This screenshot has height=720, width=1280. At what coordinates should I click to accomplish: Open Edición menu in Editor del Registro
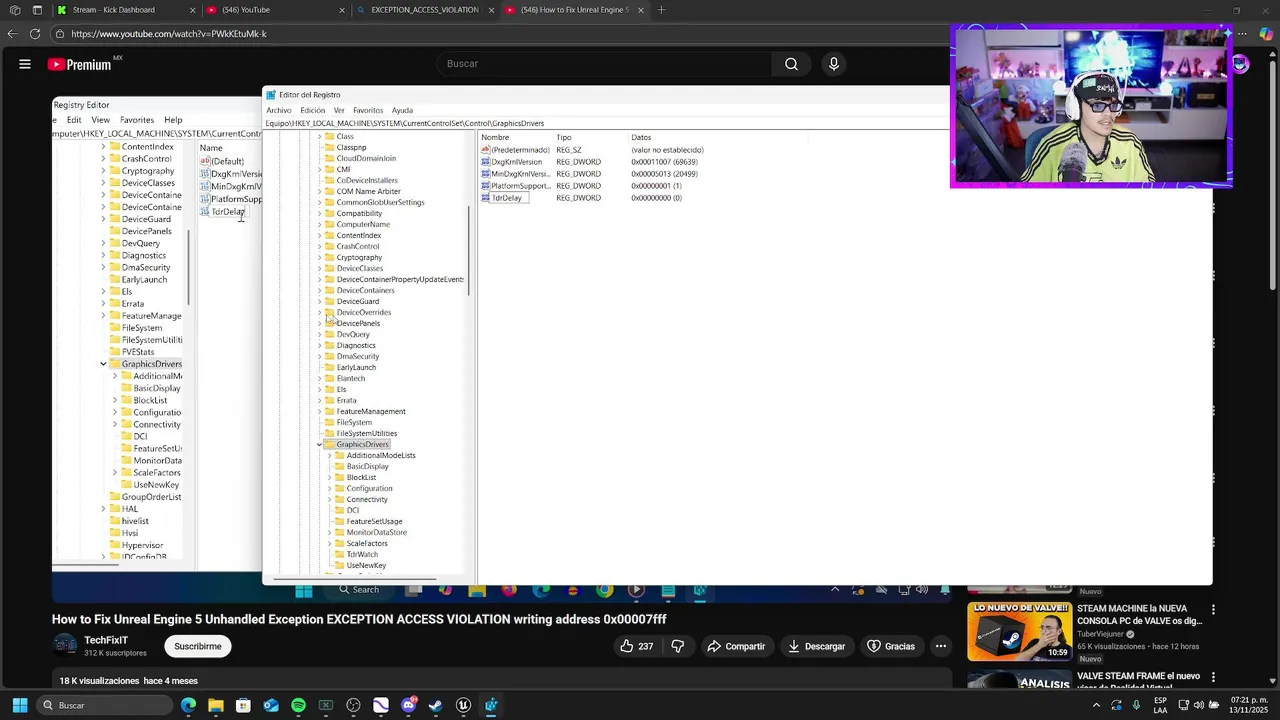pyautogui.click(x=313, y=110)
